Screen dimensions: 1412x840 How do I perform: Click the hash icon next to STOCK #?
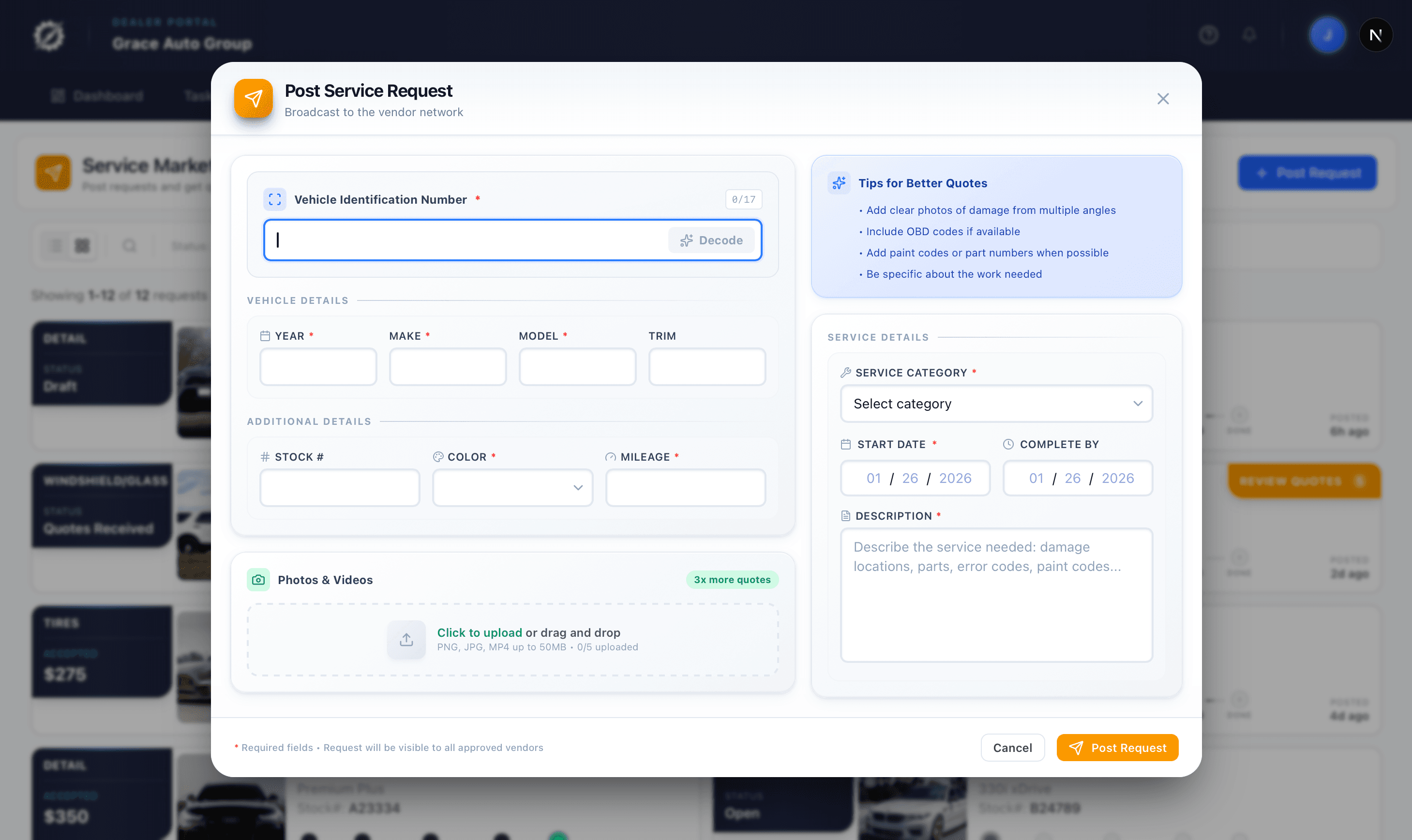(265, 457)
